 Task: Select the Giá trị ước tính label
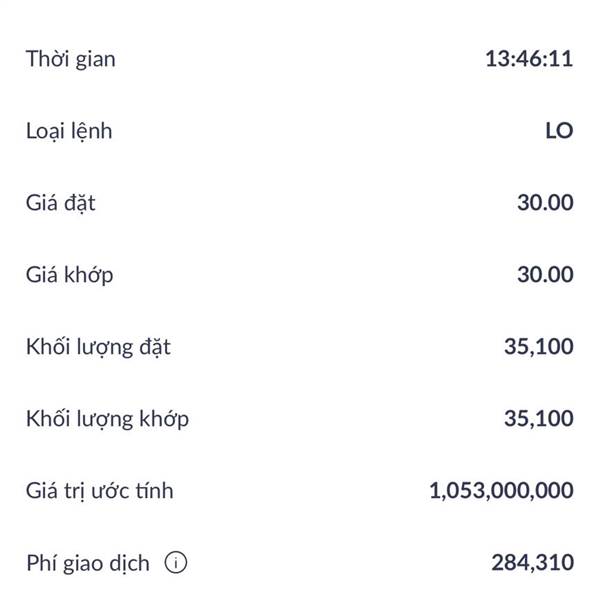click(99, 491)
